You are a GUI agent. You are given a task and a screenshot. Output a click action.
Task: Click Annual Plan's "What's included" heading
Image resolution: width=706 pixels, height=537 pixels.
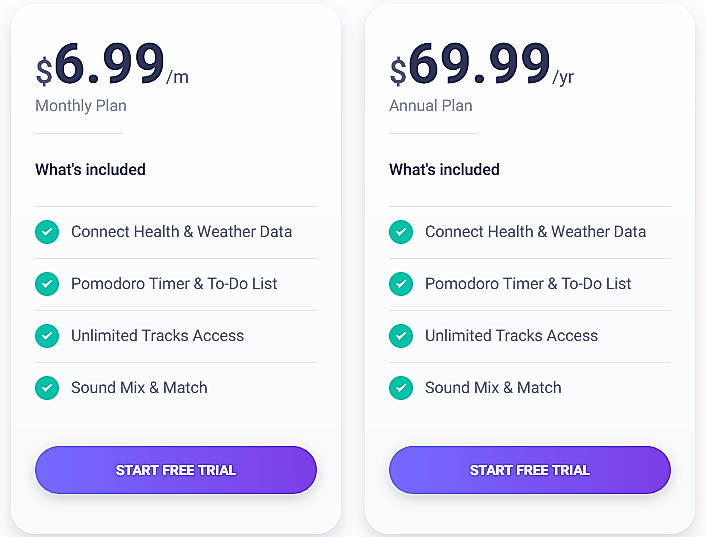(x=445, y=170)
